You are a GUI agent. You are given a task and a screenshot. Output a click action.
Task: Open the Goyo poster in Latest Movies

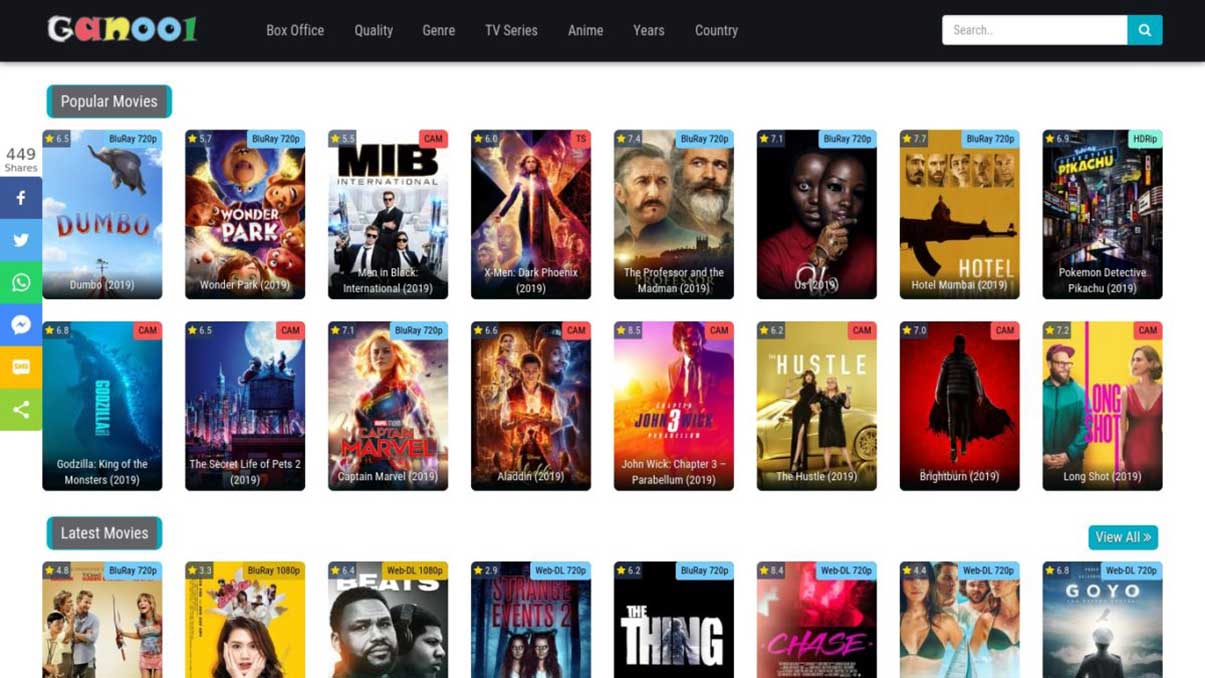(1102, 620)
